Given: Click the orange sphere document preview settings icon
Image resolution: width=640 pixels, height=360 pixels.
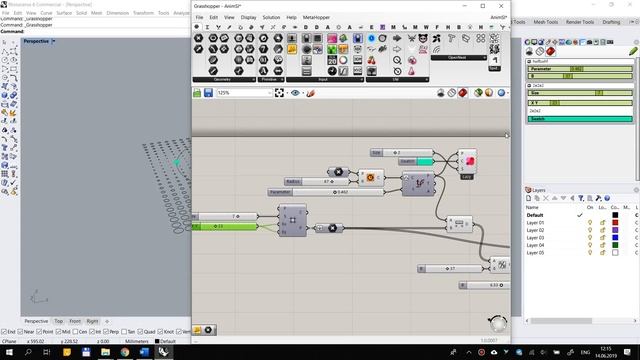Looking at the screenshot, I should [x=489, y=93].
